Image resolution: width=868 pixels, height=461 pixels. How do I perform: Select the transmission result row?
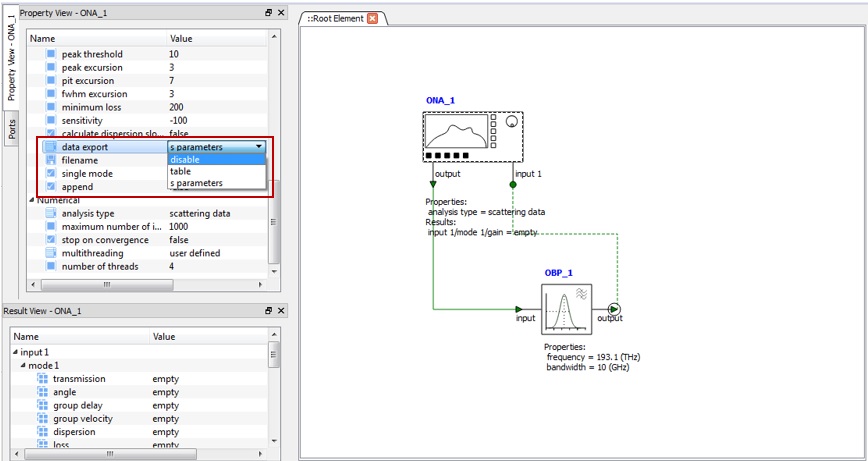pos(79,379)
